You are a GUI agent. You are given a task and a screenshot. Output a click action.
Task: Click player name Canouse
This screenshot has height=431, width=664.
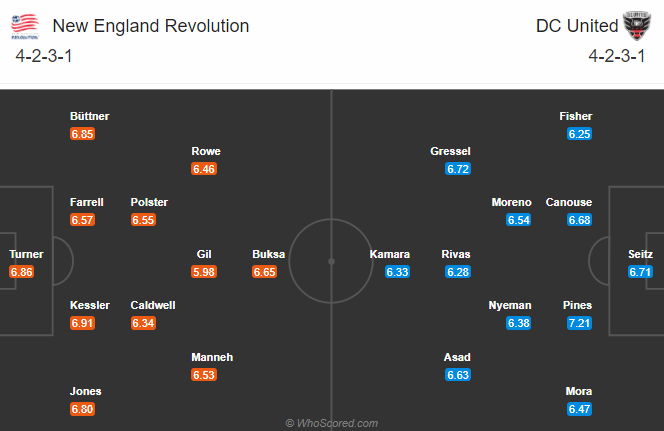coord(569,202)
